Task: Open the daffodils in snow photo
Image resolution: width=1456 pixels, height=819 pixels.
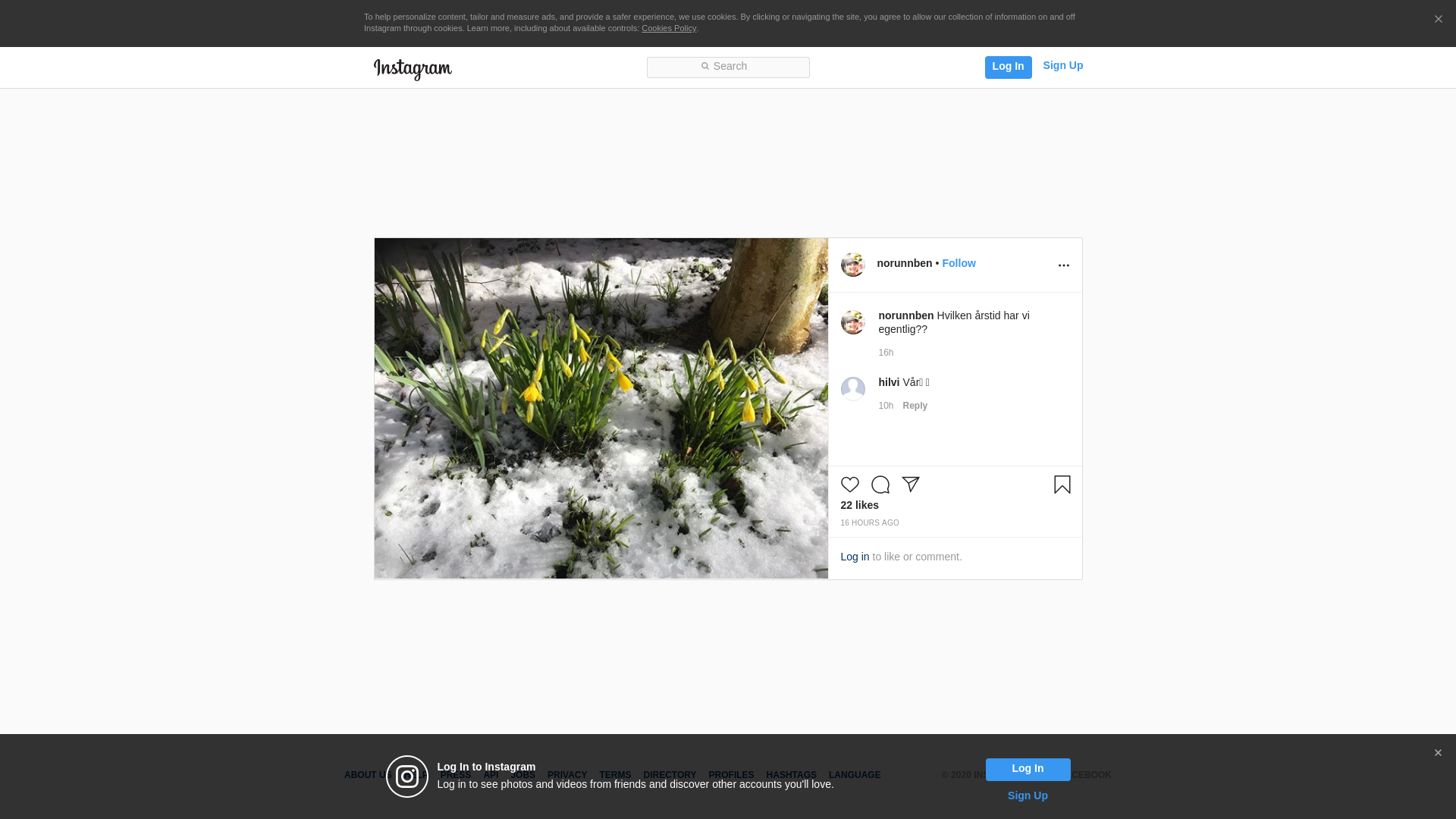Action: [601, 409]
